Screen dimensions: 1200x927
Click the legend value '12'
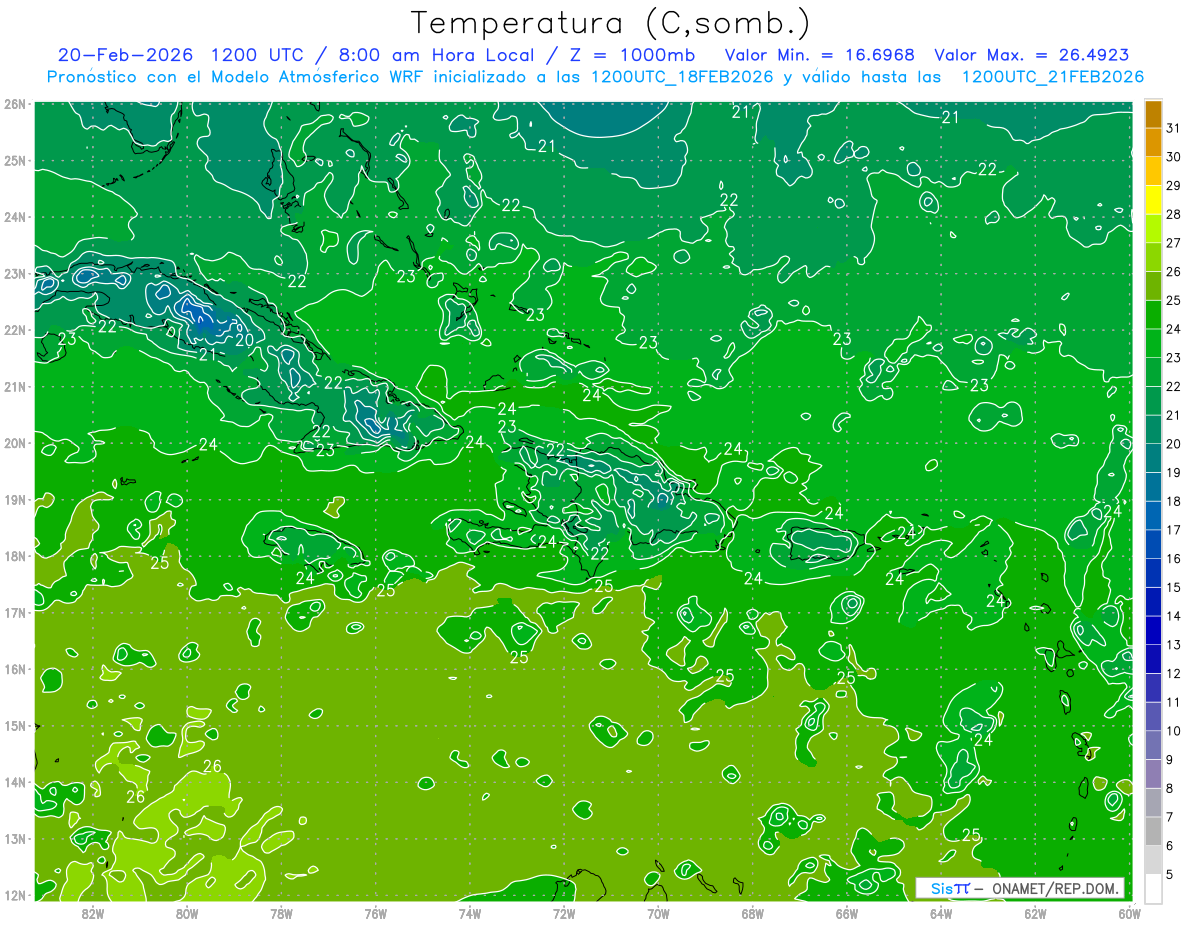1173,673
